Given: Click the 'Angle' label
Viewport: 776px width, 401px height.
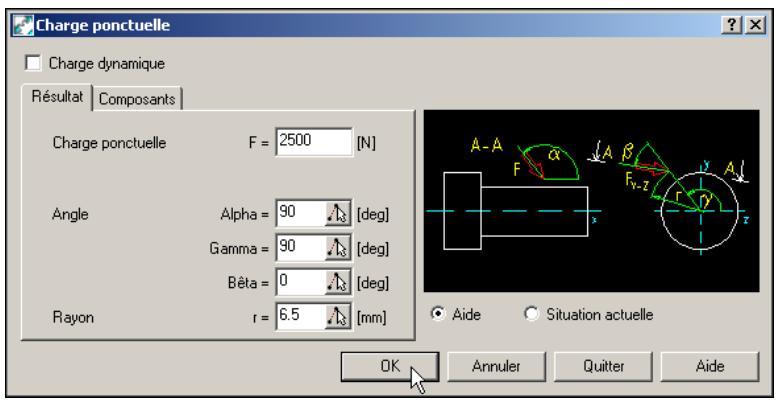Looking at the screenshot, I should click(70, 215).
